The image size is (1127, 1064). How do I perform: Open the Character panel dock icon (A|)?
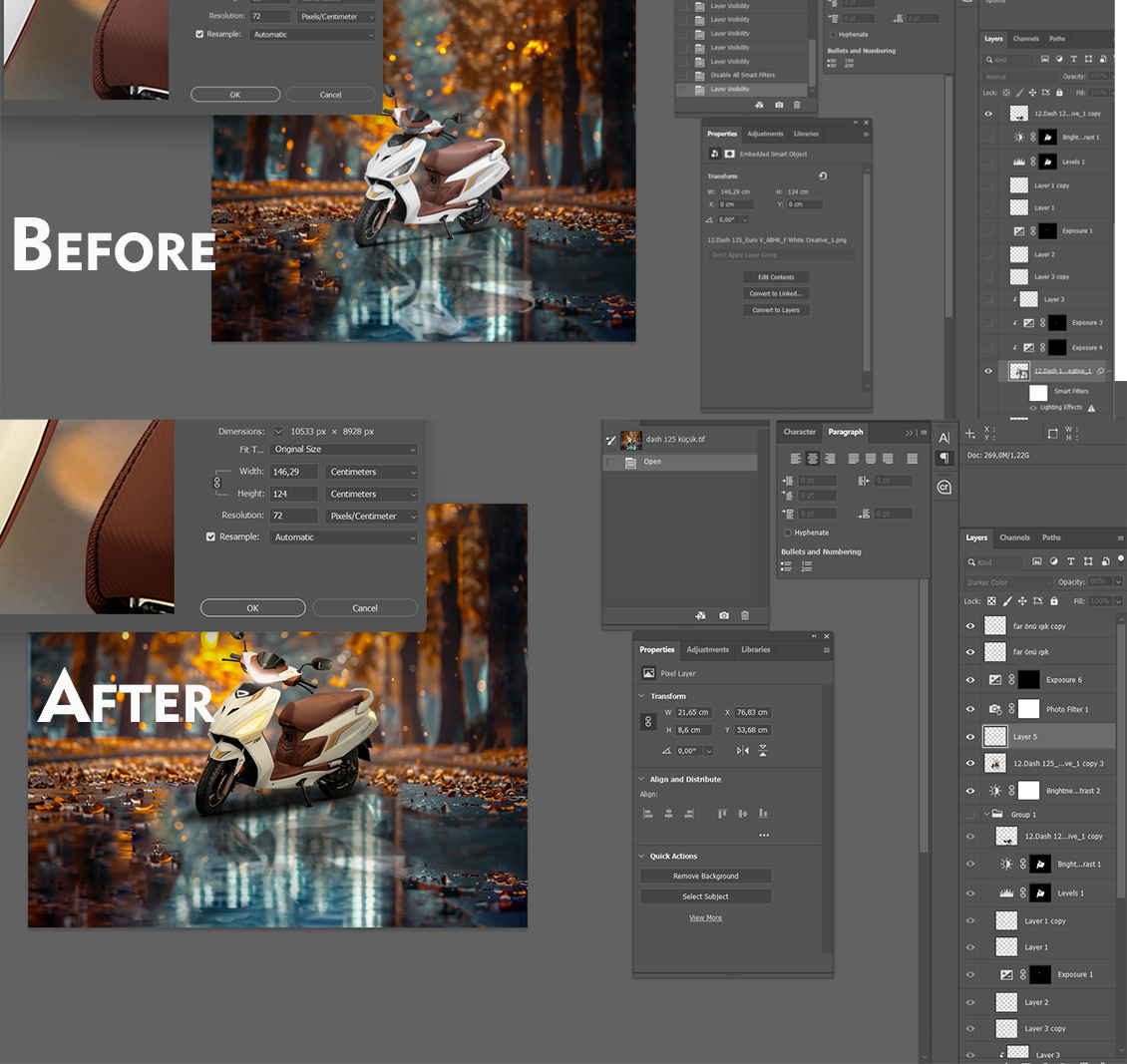944,437
